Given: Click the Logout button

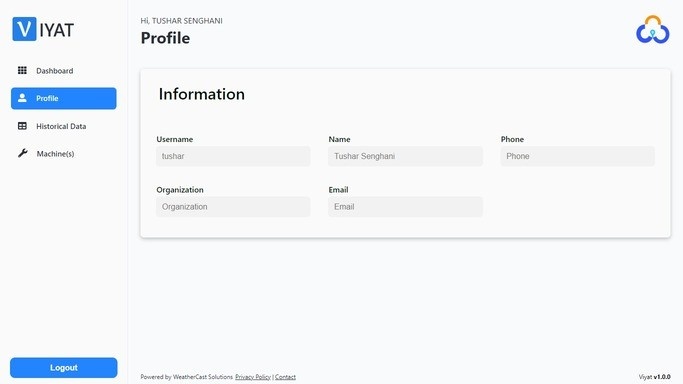Looking at the screenshot, I should click(64, 368).
